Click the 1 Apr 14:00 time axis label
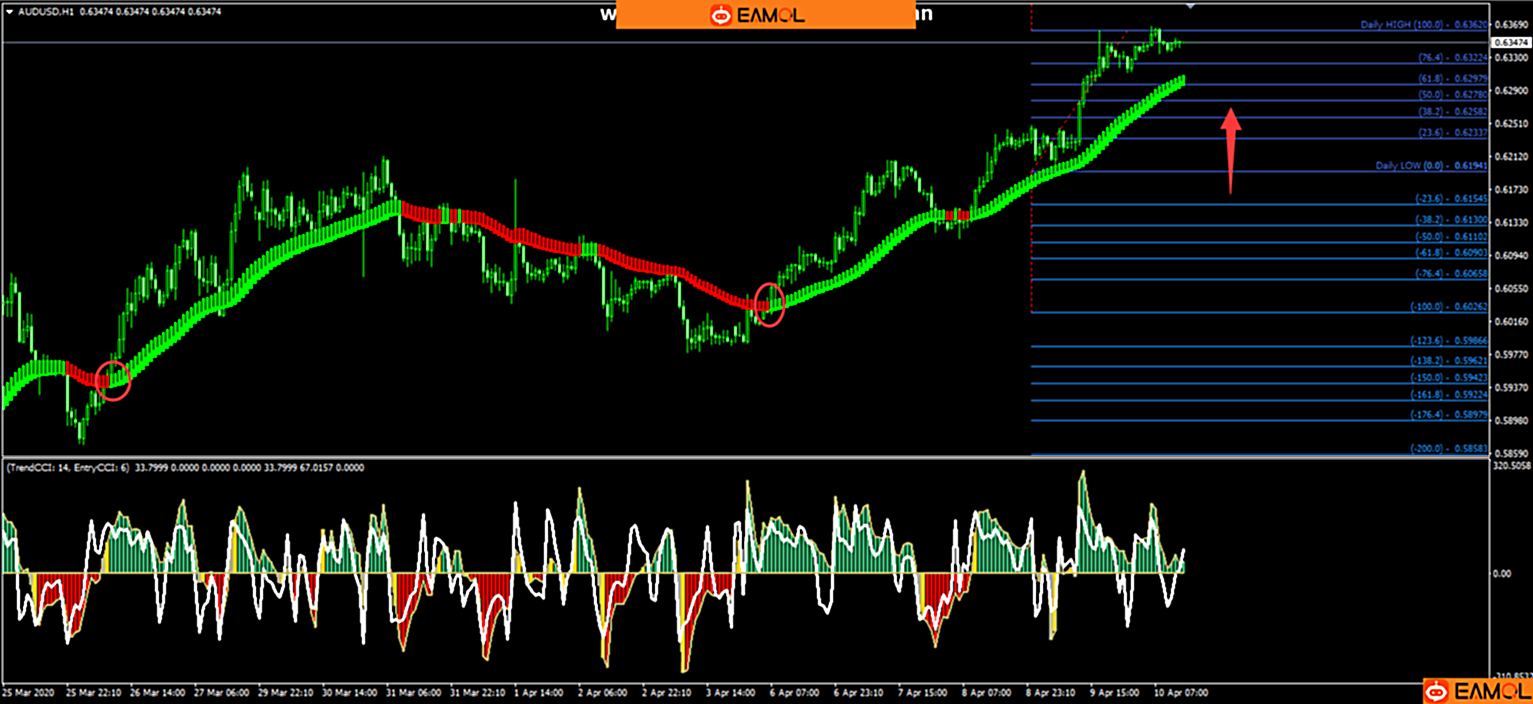1533x704 pixels. (541, 692)
